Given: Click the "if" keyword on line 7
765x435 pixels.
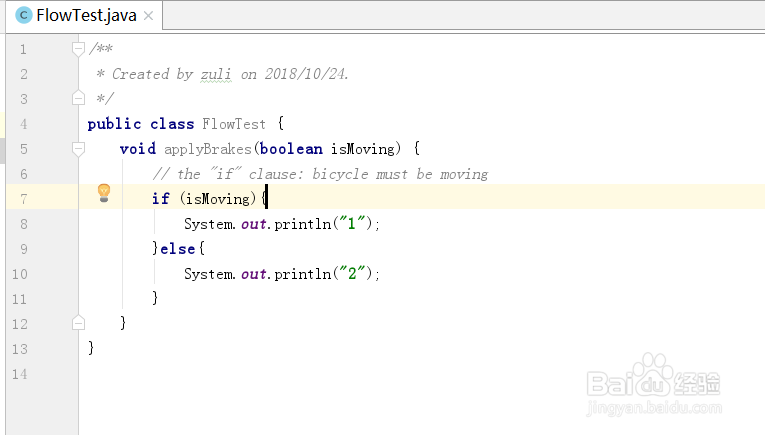Looking at the screenshot, I should pos(161,198).
